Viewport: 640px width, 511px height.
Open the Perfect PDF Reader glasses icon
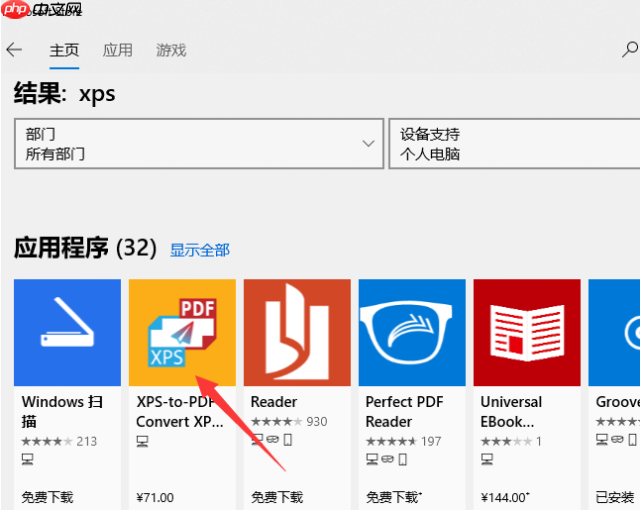pos(412,333)
